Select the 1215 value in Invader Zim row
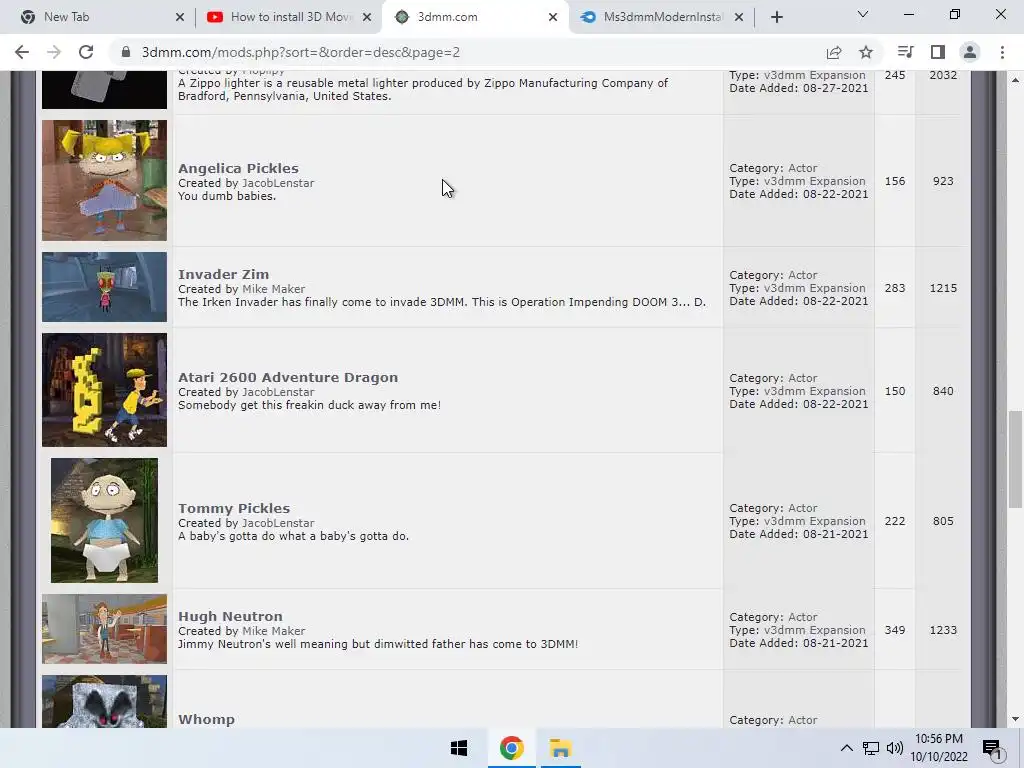 pyautogui.click(x=943, y=288)
